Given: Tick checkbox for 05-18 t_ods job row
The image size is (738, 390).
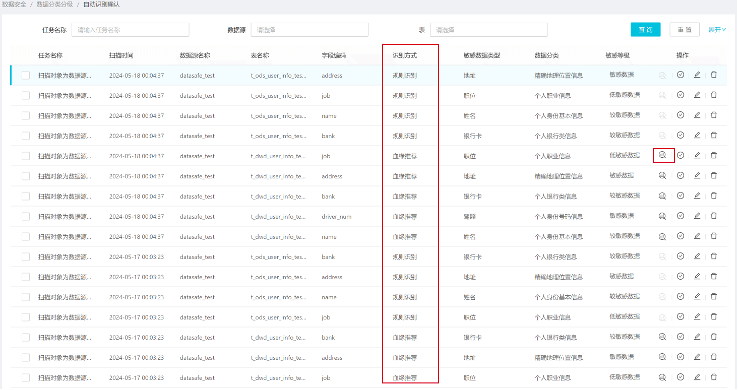Looking at the screenshot, I should 25,96.
